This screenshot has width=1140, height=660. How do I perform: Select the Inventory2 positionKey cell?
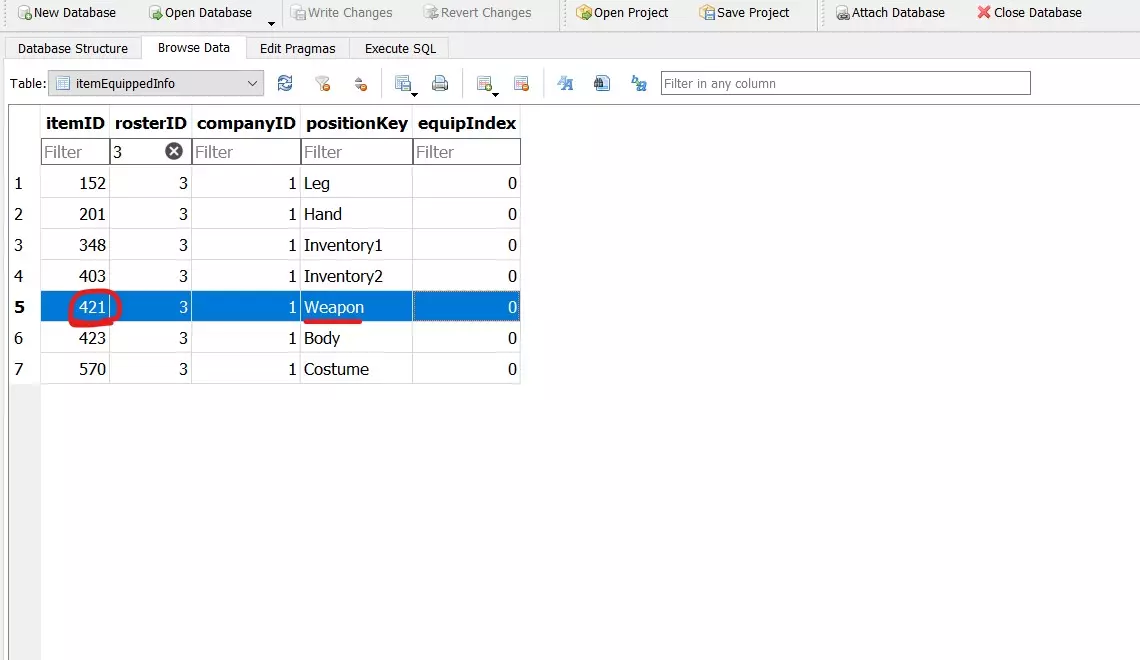coord(356,275)
